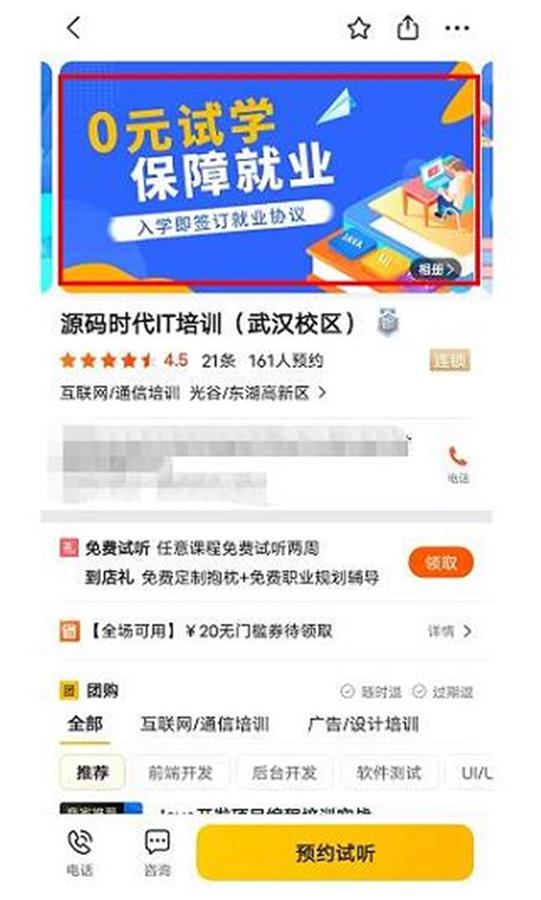Switch to the 互联网/通信培训 tab

(x=205, y=724)
